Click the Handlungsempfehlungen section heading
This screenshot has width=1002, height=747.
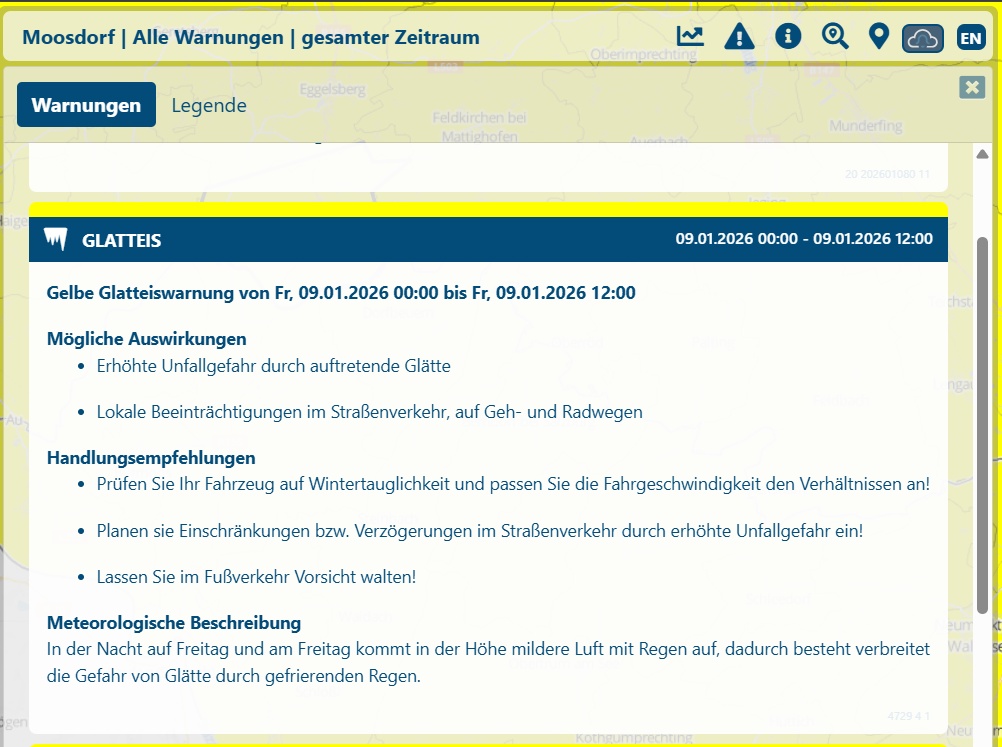(151, 458)
